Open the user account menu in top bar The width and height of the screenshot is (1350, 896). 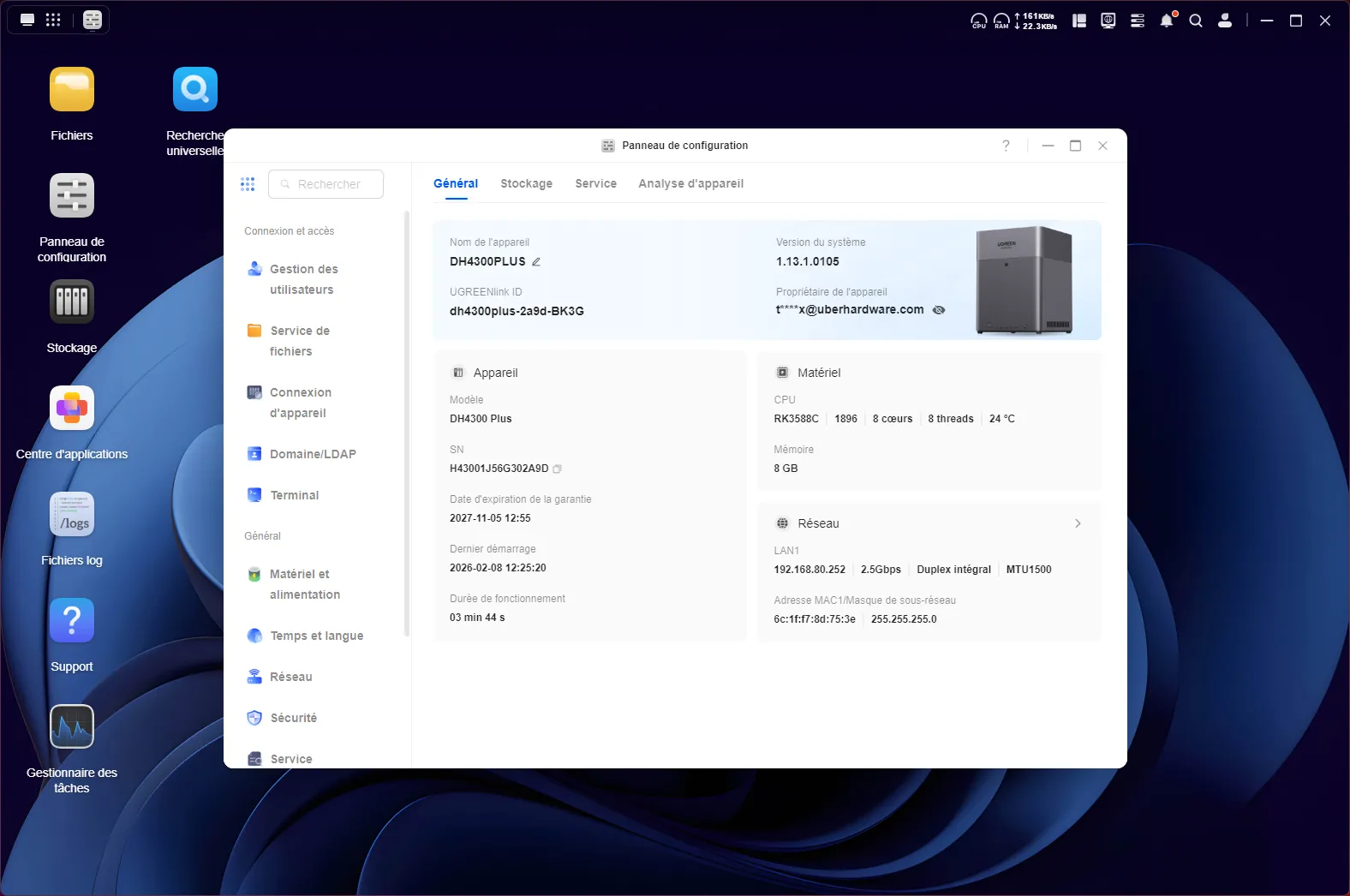1225,21
